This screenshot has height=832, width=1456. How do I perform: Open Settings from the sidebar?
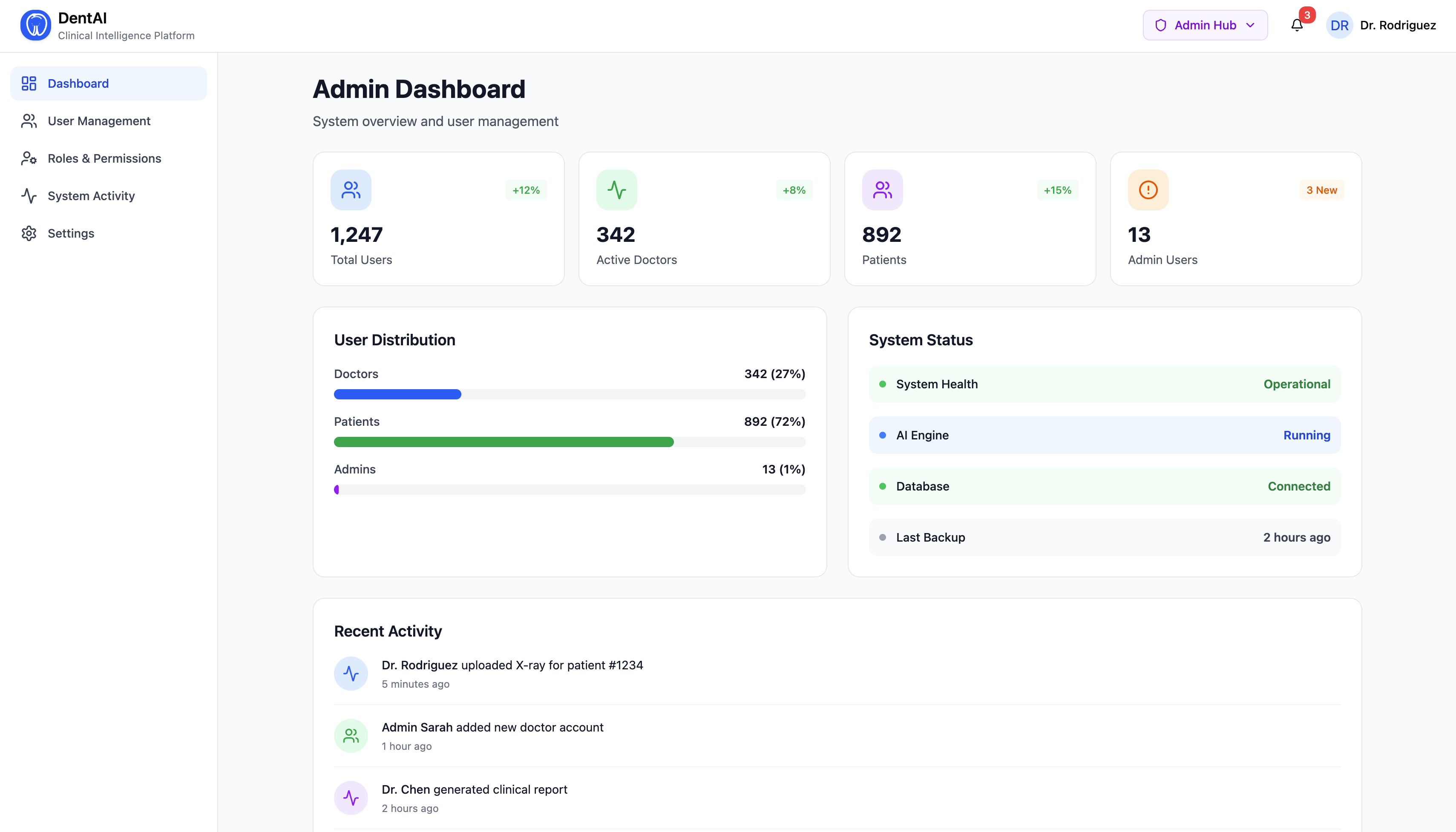click(71, 233)
